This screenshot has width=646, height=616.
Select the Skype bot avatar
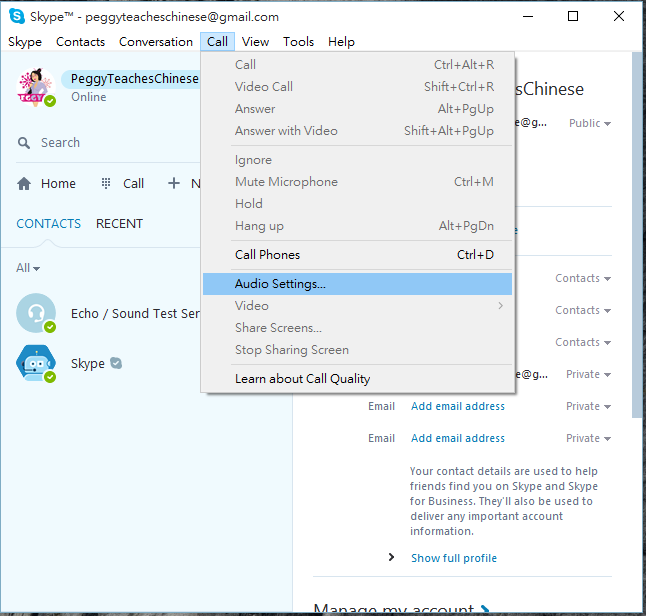point(36,363)
